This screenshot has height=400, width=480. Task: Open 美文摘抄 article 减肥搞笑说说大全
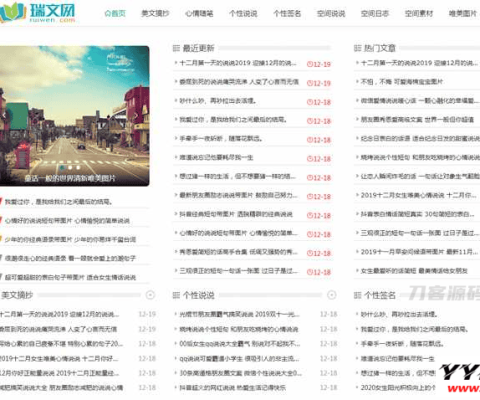(x=61, y=388)
